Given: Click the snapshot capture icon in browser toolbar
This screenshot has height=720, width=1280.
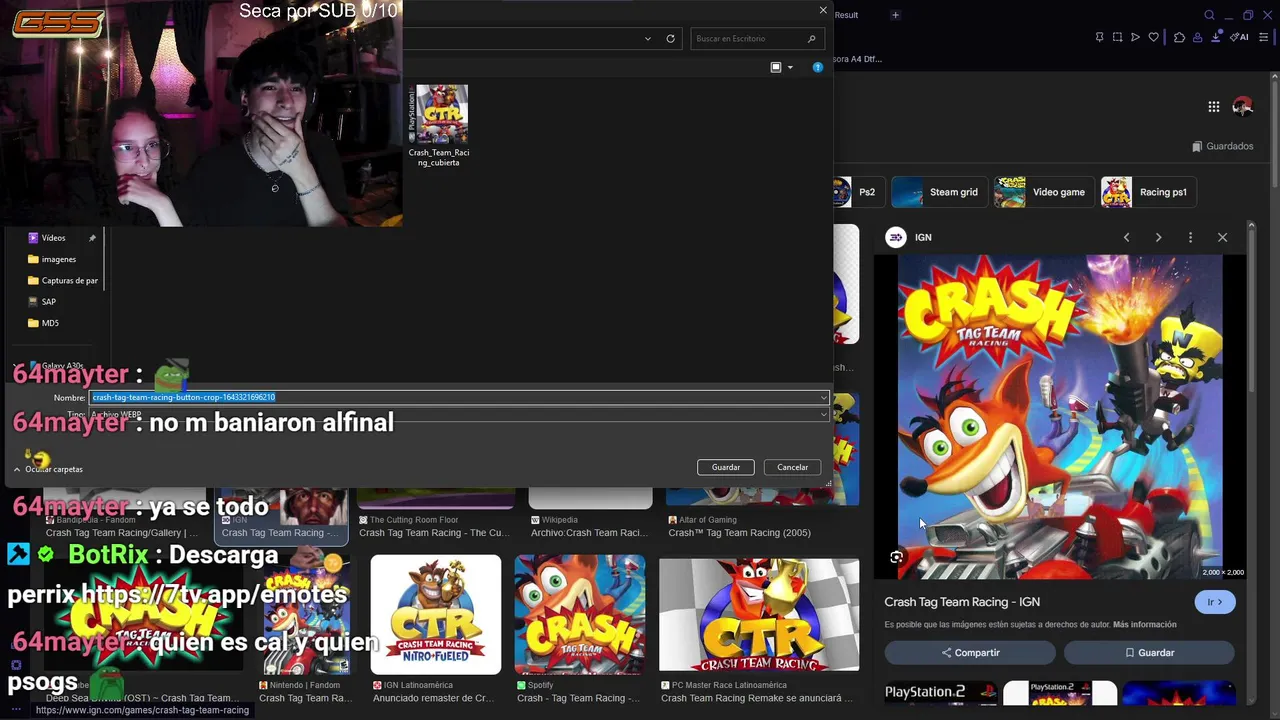Looking at the screenshot, I should point(1117,37).
